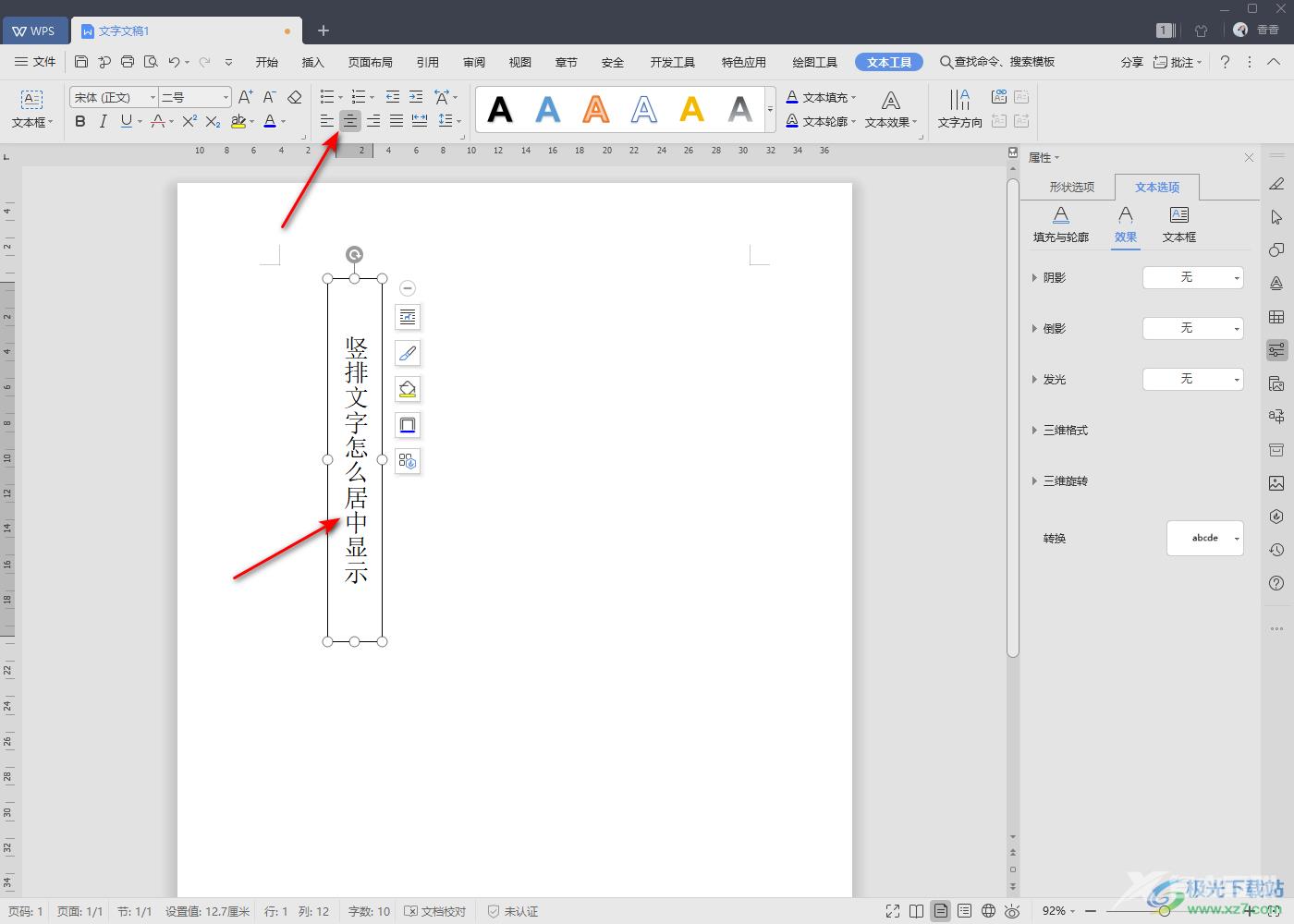The height and width of the screenshot is (924, 1294).
Task: Click the shape fill bucket icon
Action: (x=408, y=389)
